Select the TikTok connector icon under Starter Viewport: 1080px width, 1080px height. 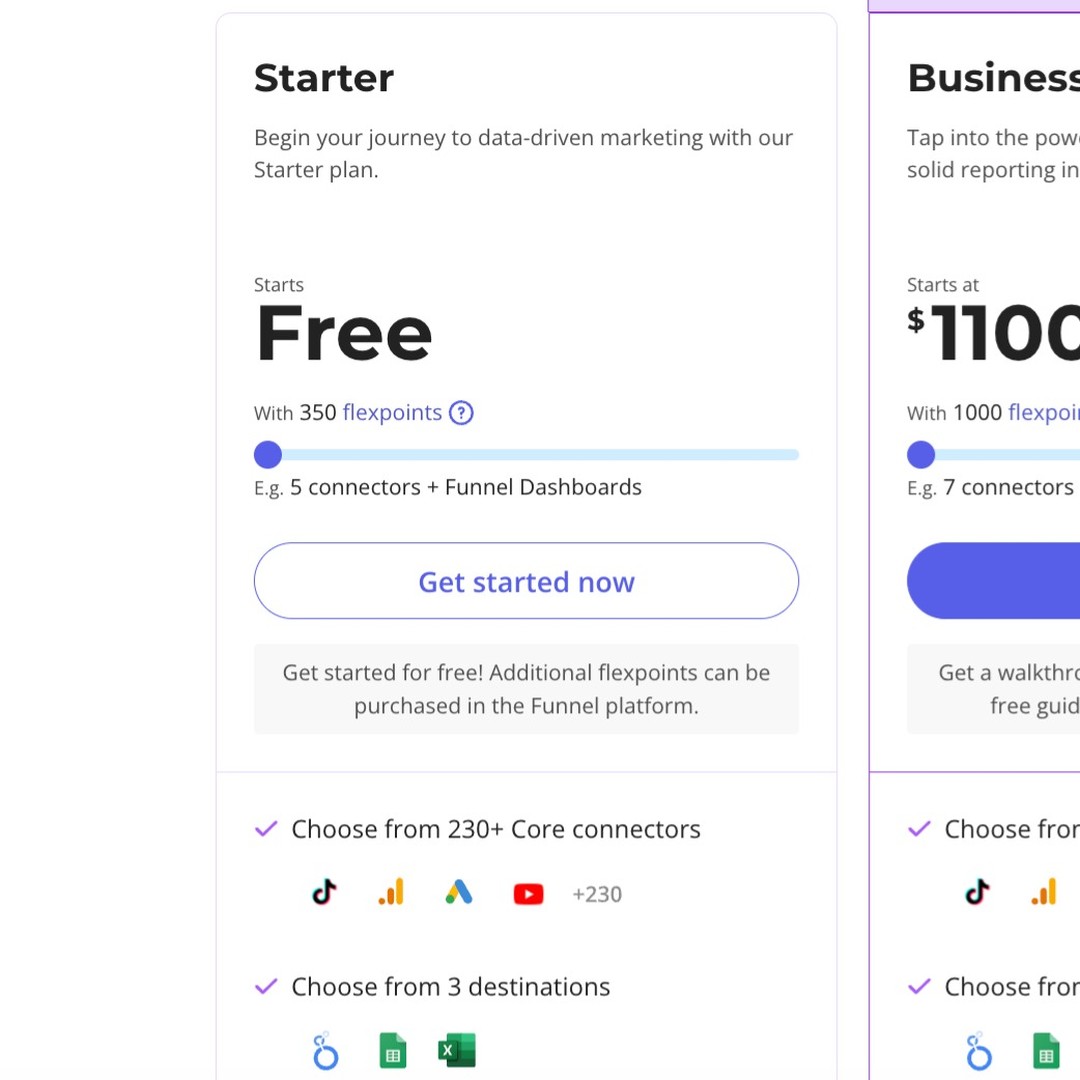point(323,893)
